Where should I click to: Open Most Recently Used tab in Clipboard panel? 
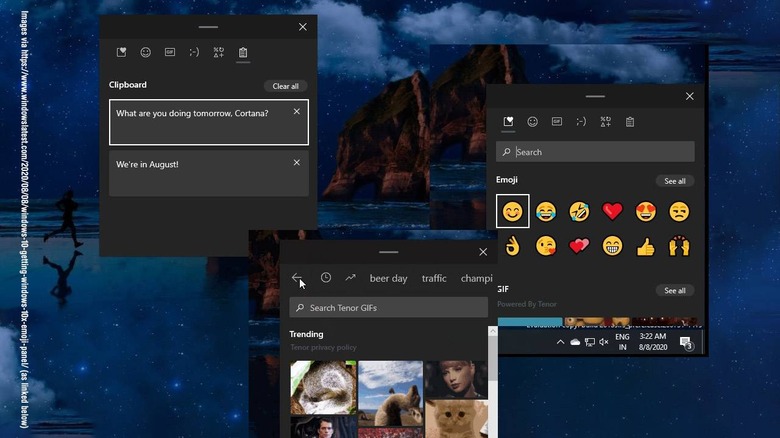121,52
